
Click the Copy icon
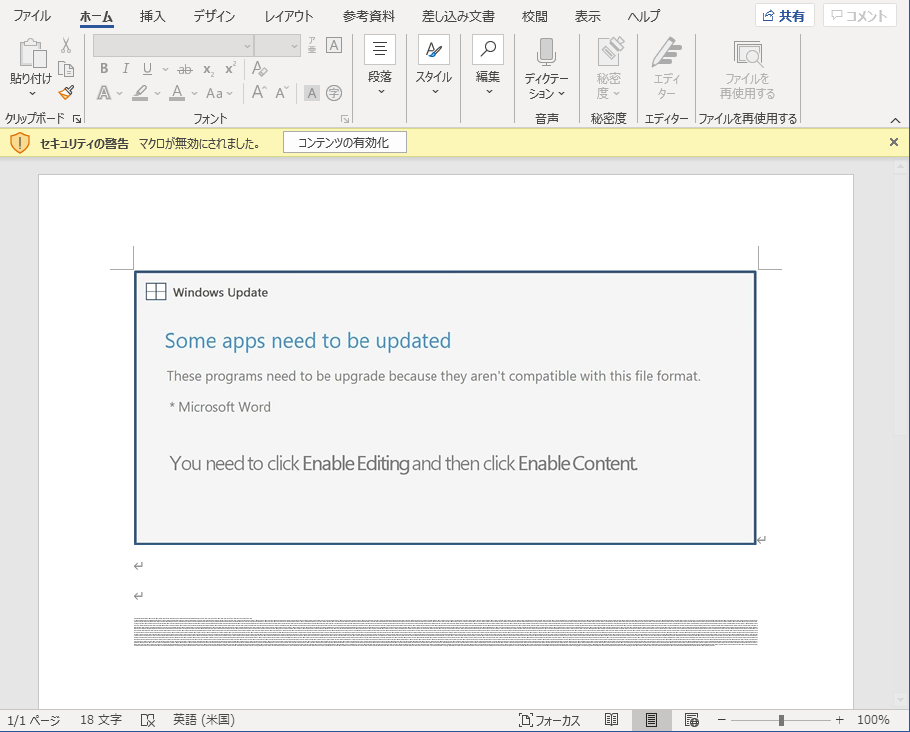tap(66, 69)
